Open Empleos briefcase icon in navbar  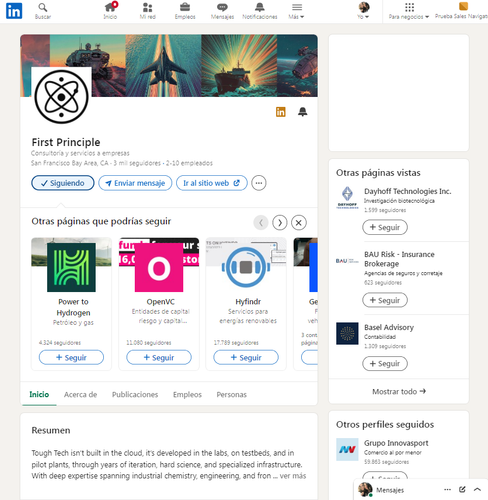pos(185,11)
